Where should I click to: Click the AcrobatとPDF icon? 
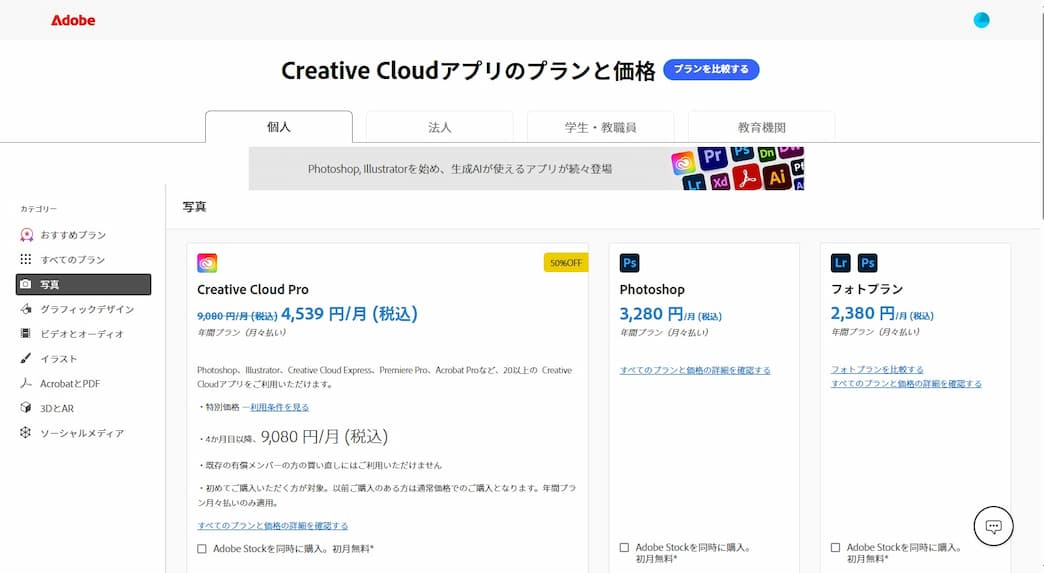coord(26,383)
